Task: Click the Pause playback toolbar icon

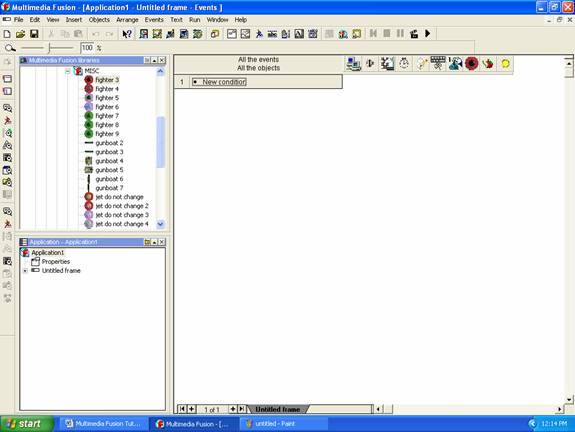Action: tap(400, 34)
